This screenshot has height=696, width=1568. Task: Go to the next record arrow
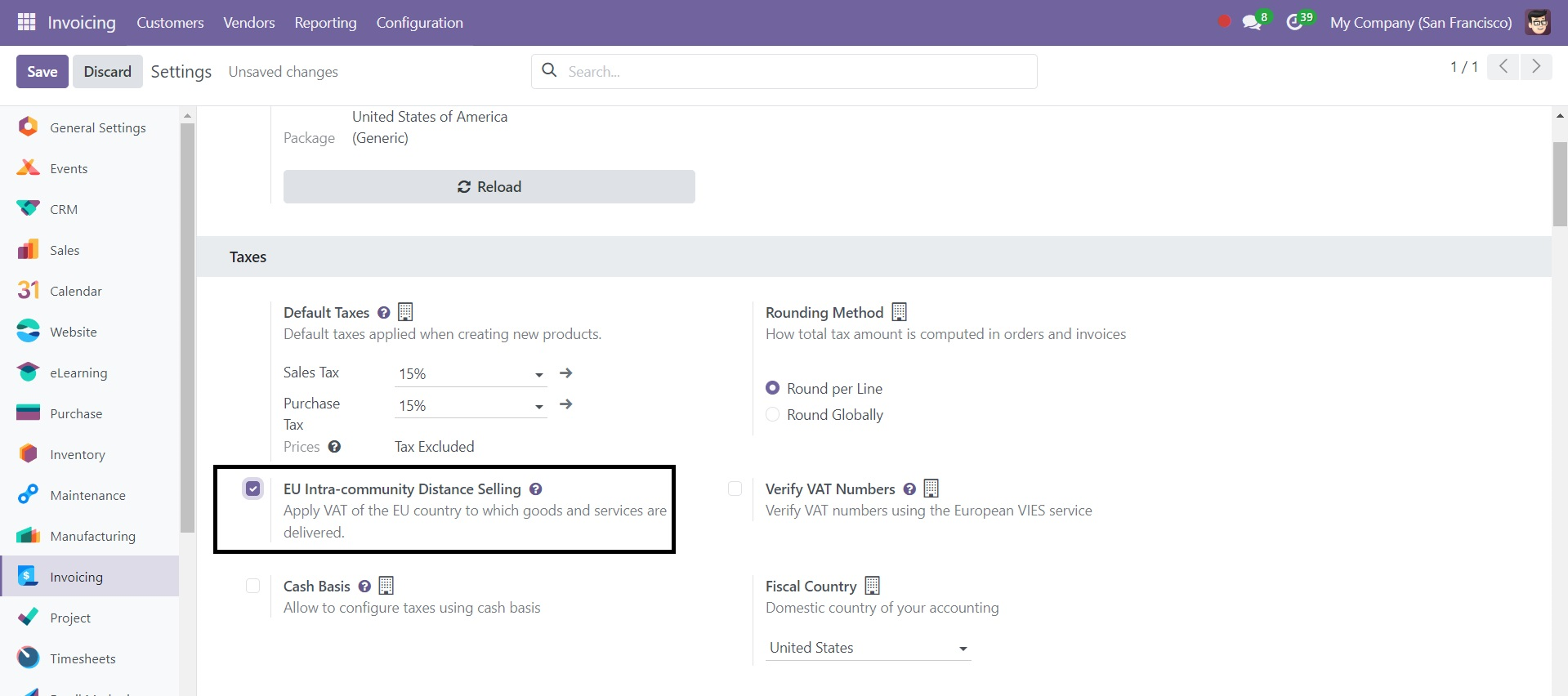pyautogui.click(x=1536, y=66)
